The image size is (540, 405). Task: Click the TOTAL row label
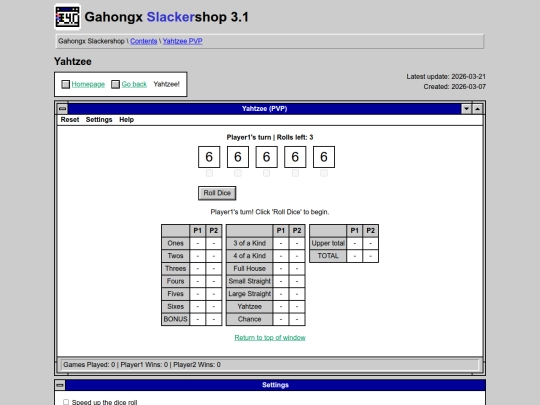[328, 256]
